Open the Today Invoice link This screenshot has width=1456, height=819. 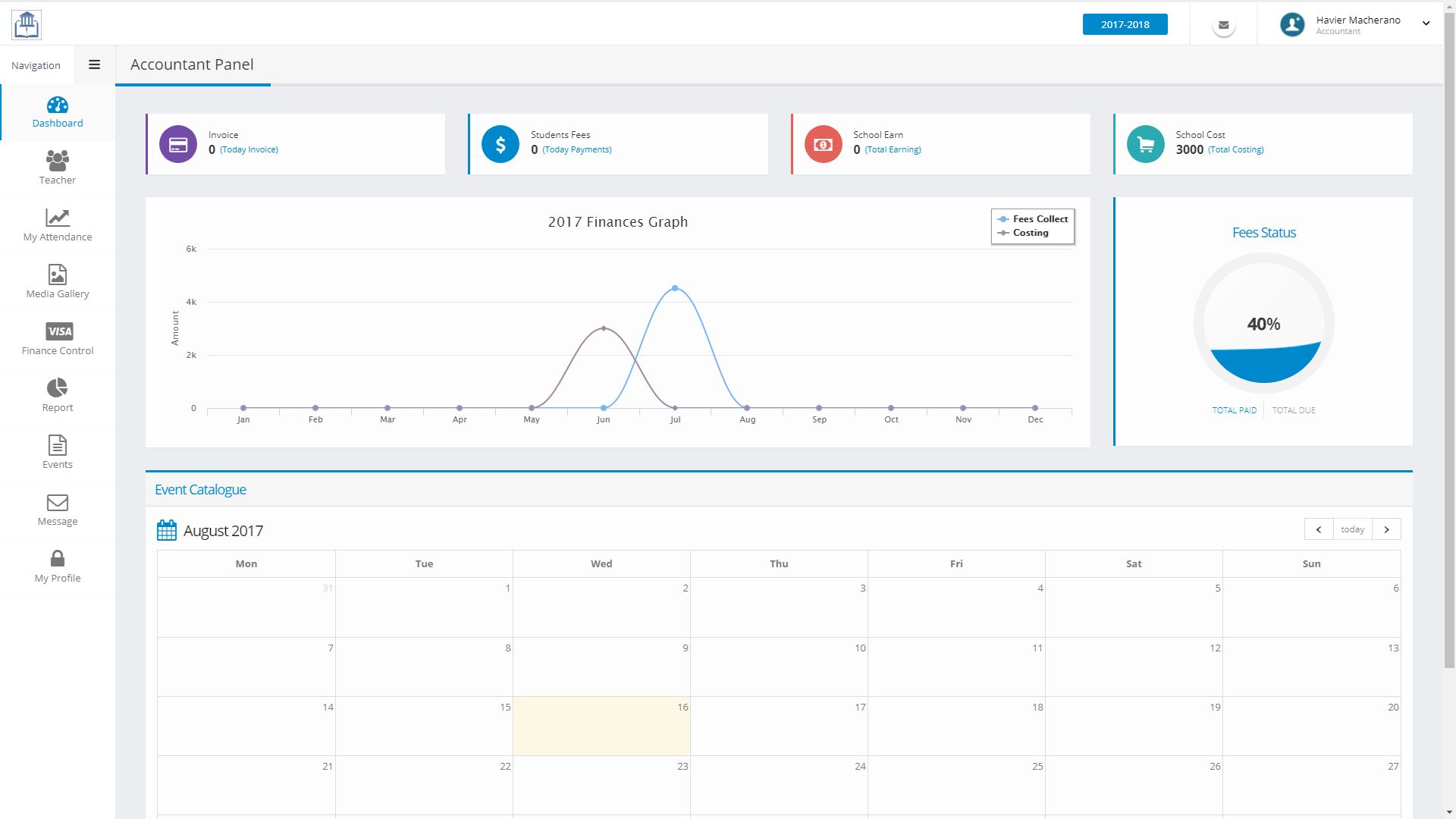pos(249,150)
